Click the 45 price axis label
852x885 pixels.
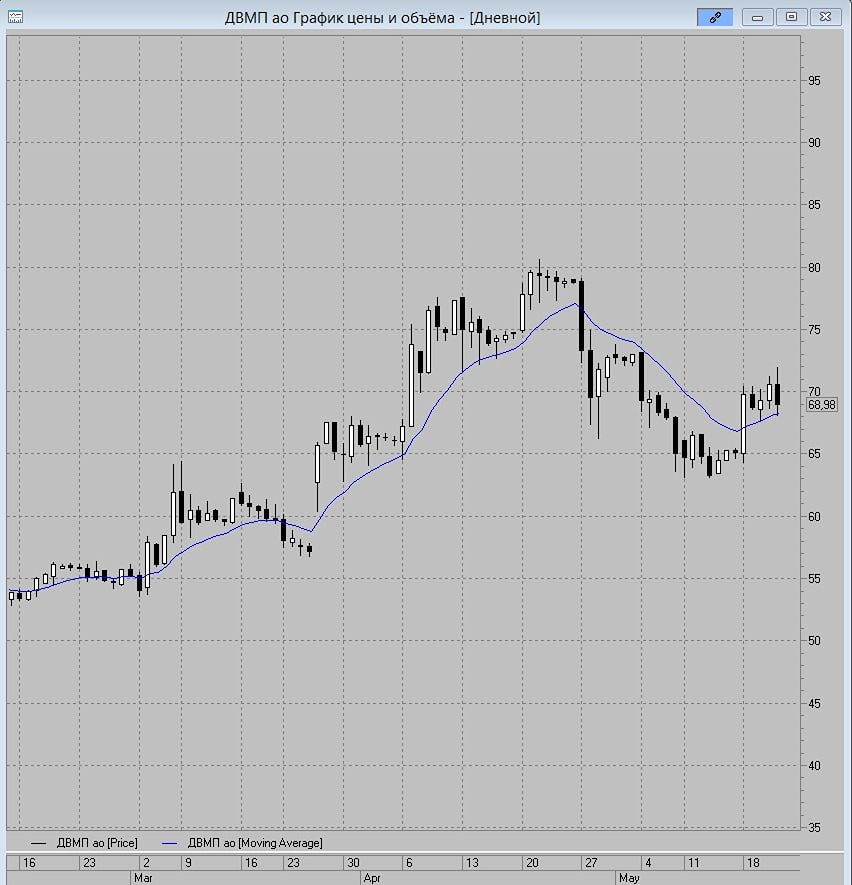(814, 703)
